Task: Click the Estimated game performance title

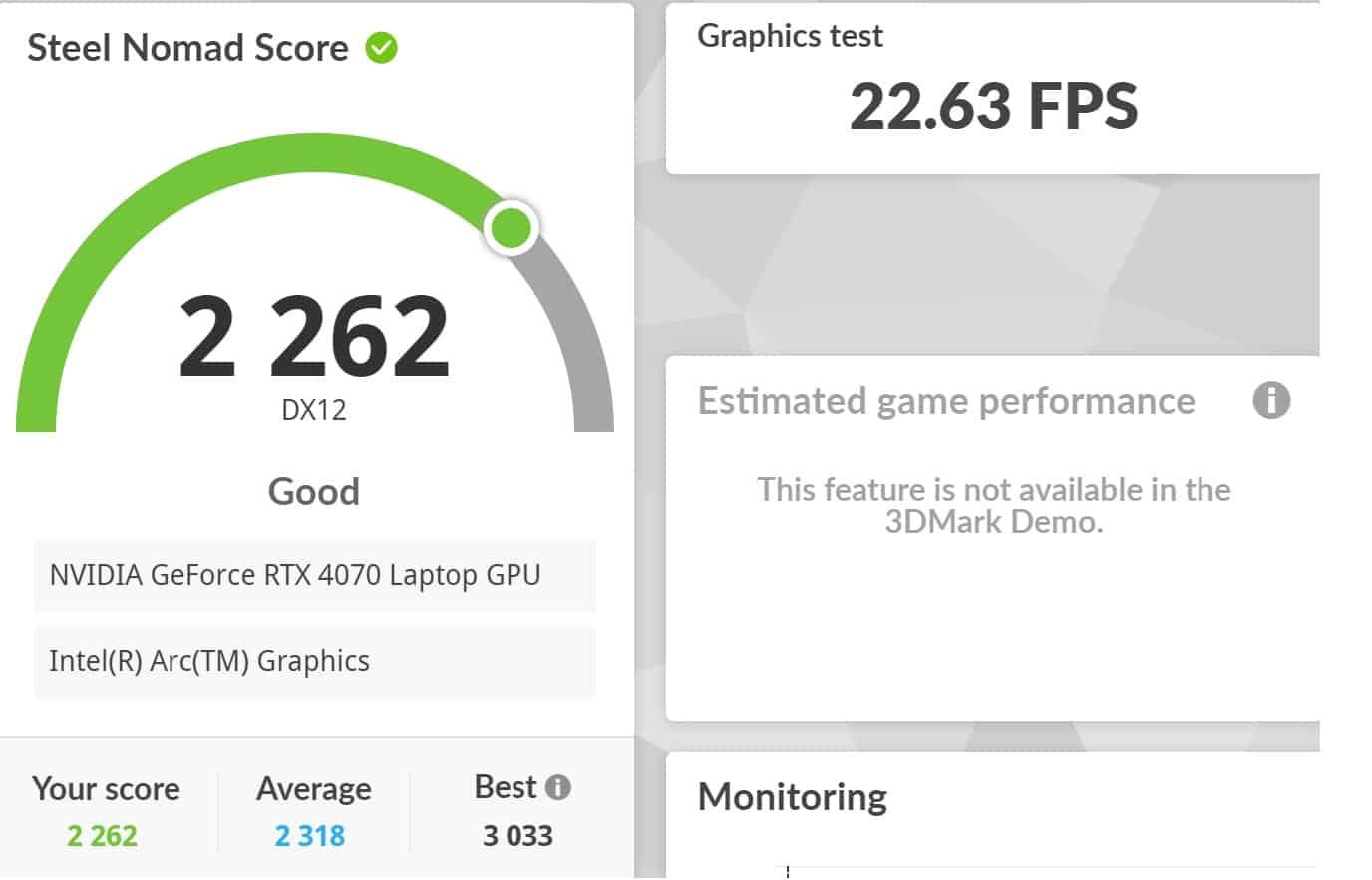Action: coord(946,401)
